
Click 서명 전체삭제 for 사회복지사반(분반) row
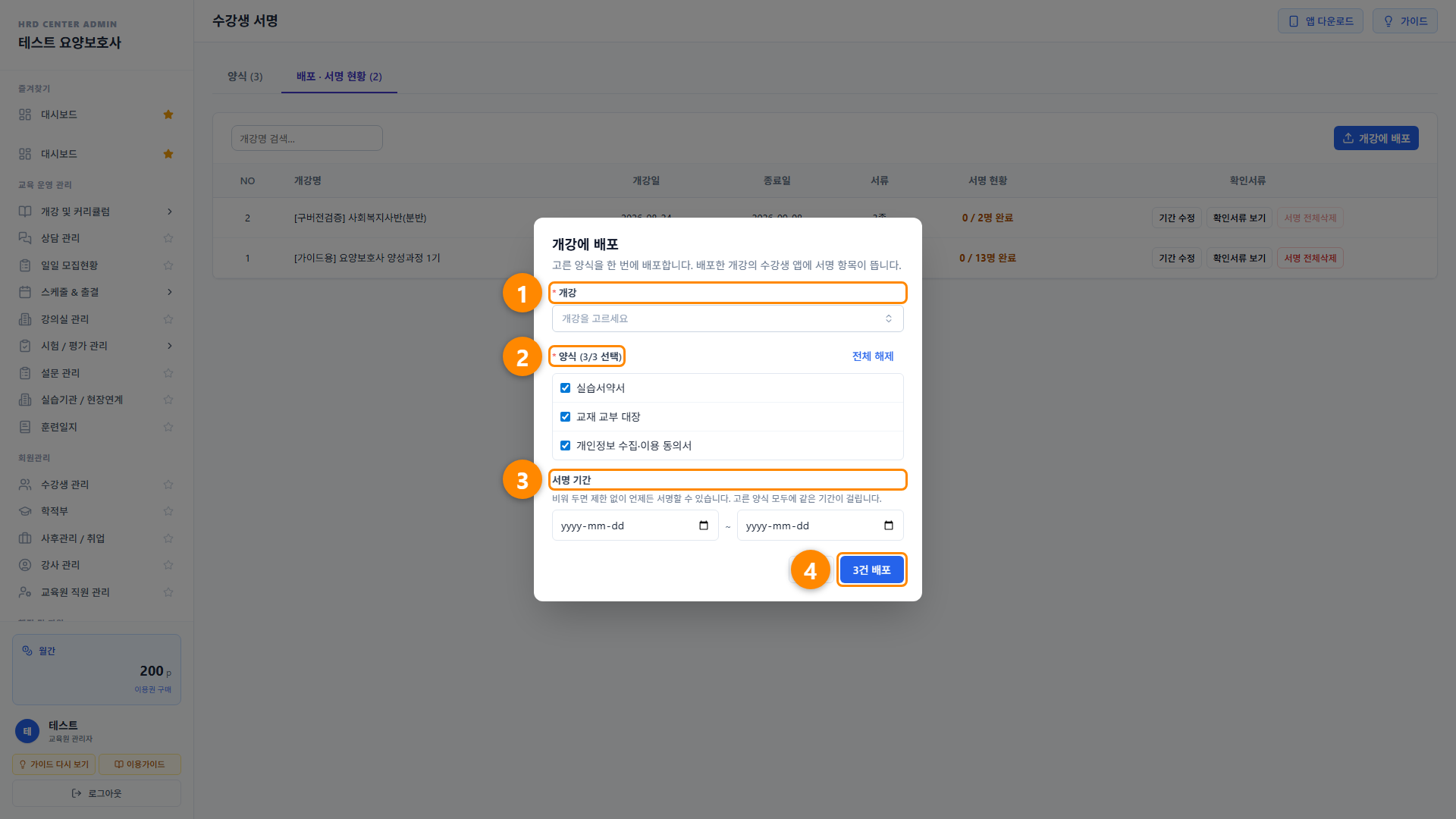pos(1310,218)
